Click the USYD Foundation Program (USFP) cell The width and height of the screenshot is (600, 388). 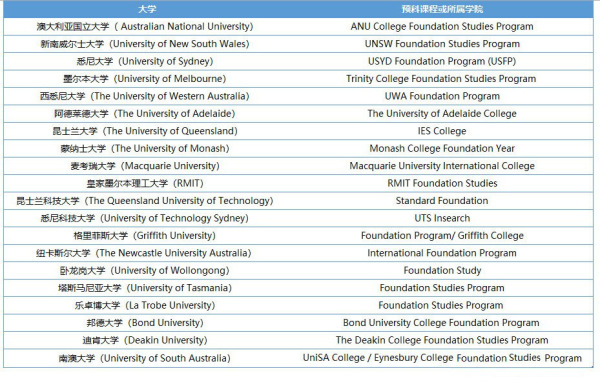click(x=442, y=61)
